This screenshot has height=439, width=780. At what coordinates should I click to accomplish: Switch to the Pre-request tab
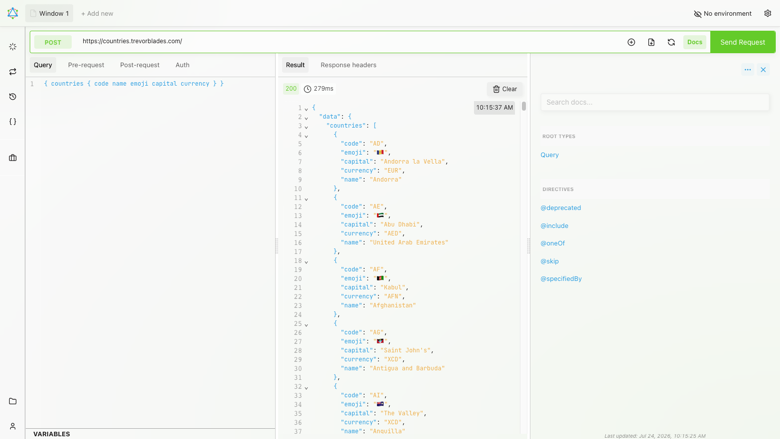(x=86, y=65)
